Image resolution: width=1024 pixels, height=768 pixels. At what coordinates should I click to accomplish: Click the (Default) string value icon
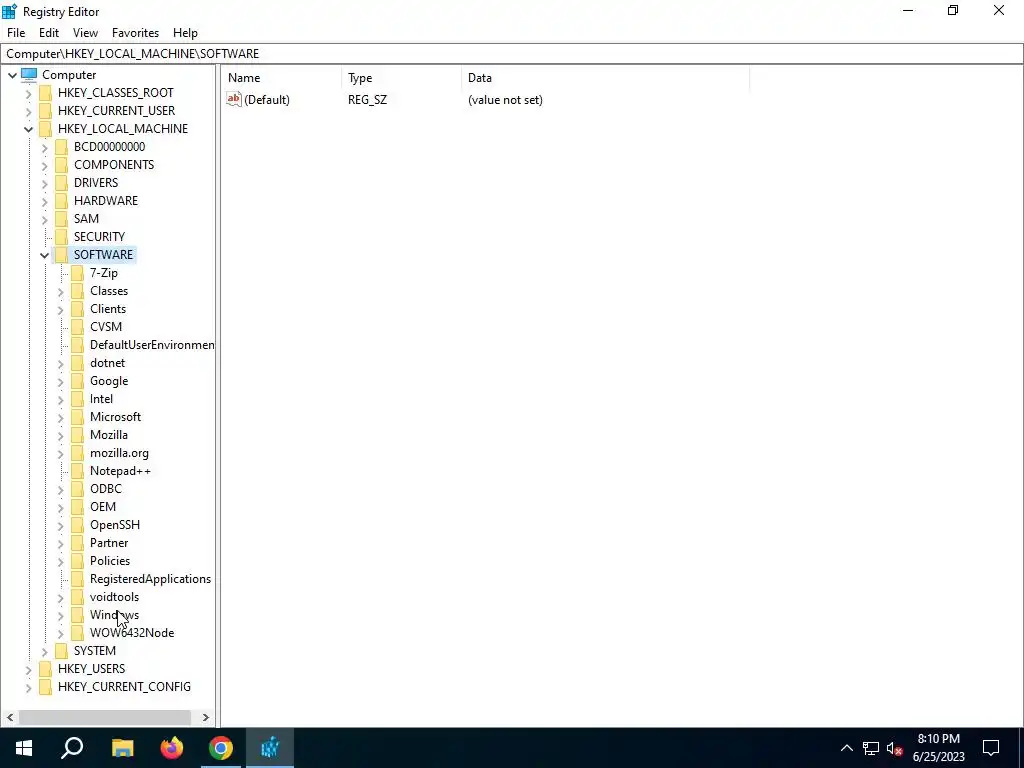pos(234,99)
